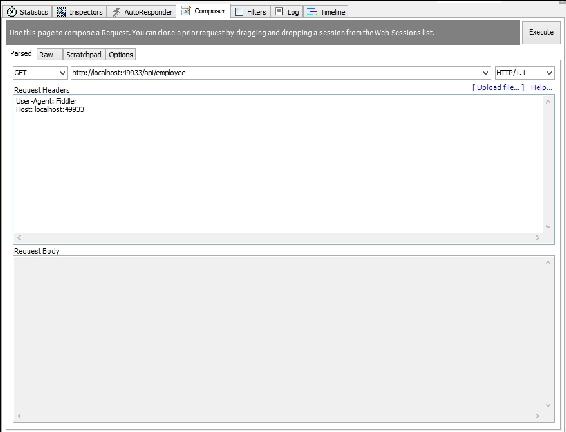
Task: Click the Statistics clock icon
Action: point(12,12)
